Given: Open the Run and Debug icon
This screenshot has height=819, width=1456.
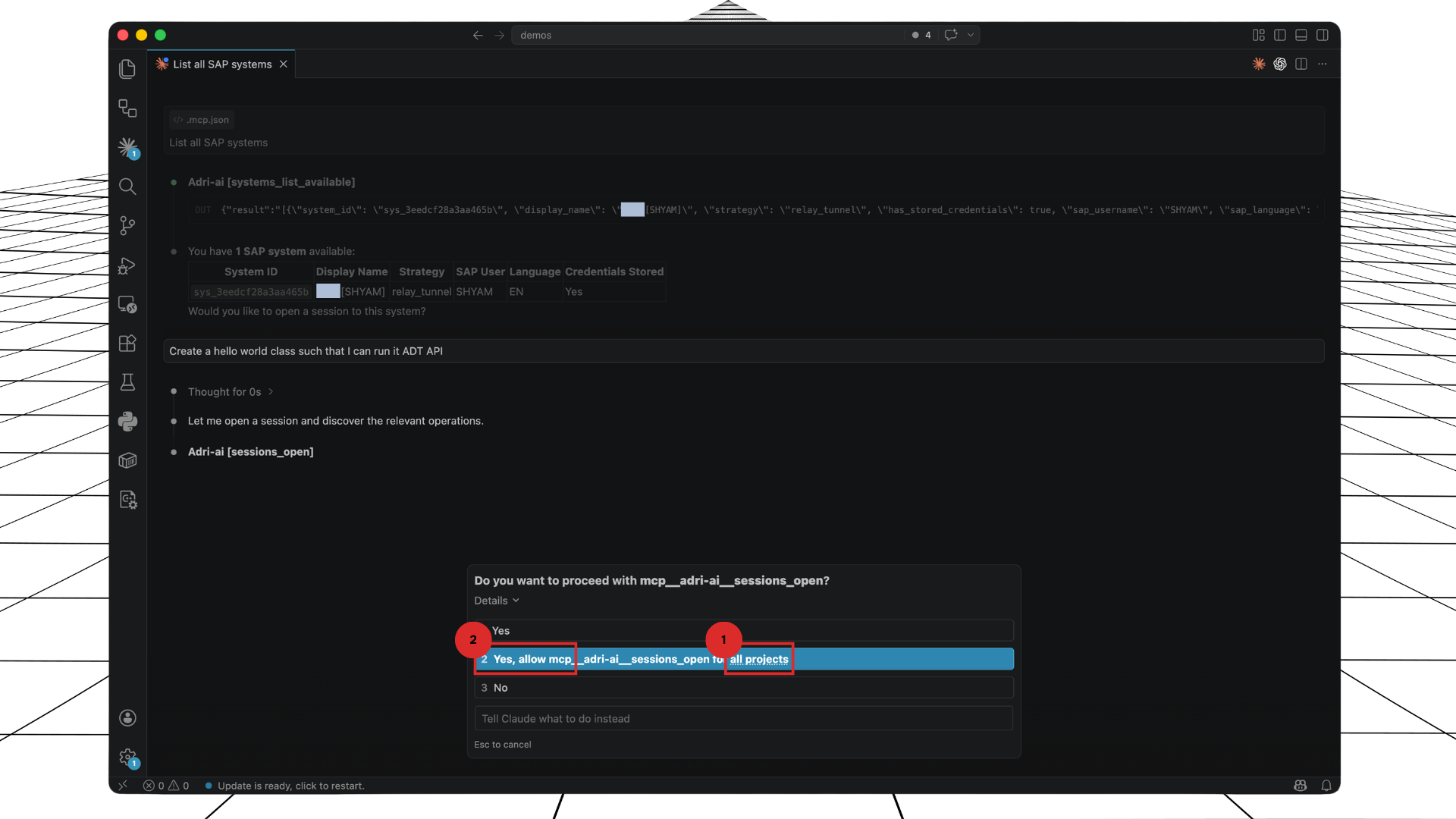Looking at the screenshot, I should [127, 265].
